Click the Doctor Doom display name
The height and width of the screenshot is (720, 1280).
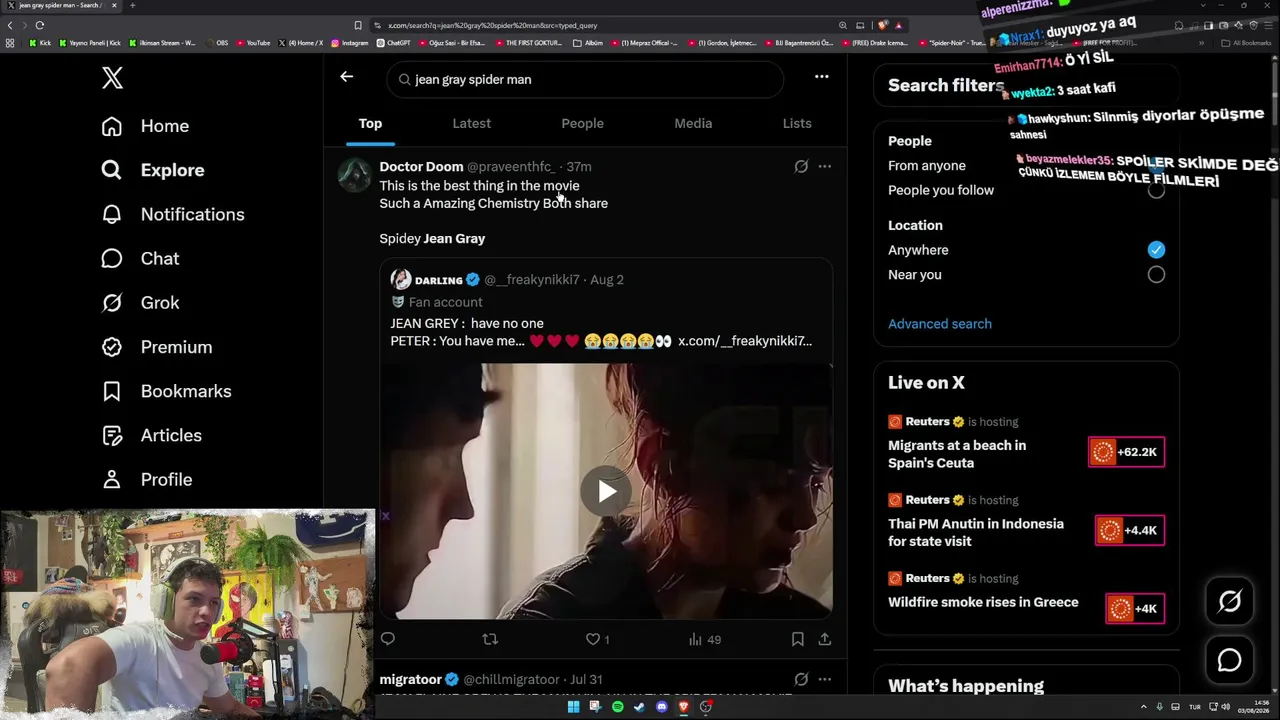[x=421, y=167]
